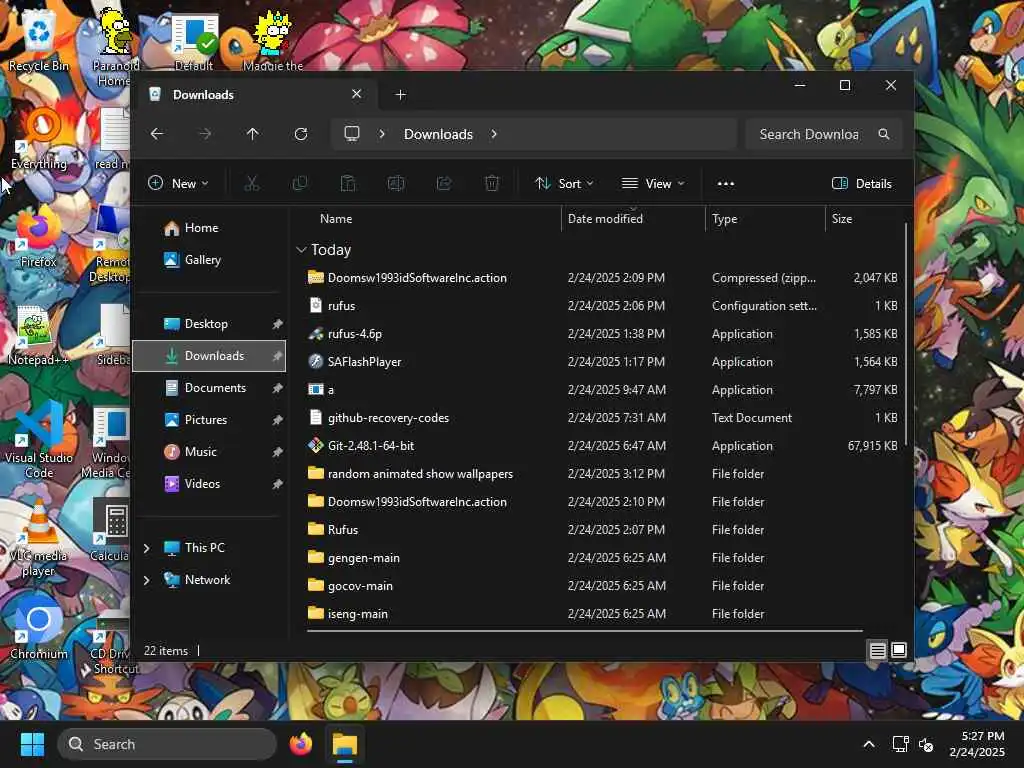This screenshot has height=768, width=1024.
Task: Select random animated show wallpapers folder
Action: coord(602,474)
